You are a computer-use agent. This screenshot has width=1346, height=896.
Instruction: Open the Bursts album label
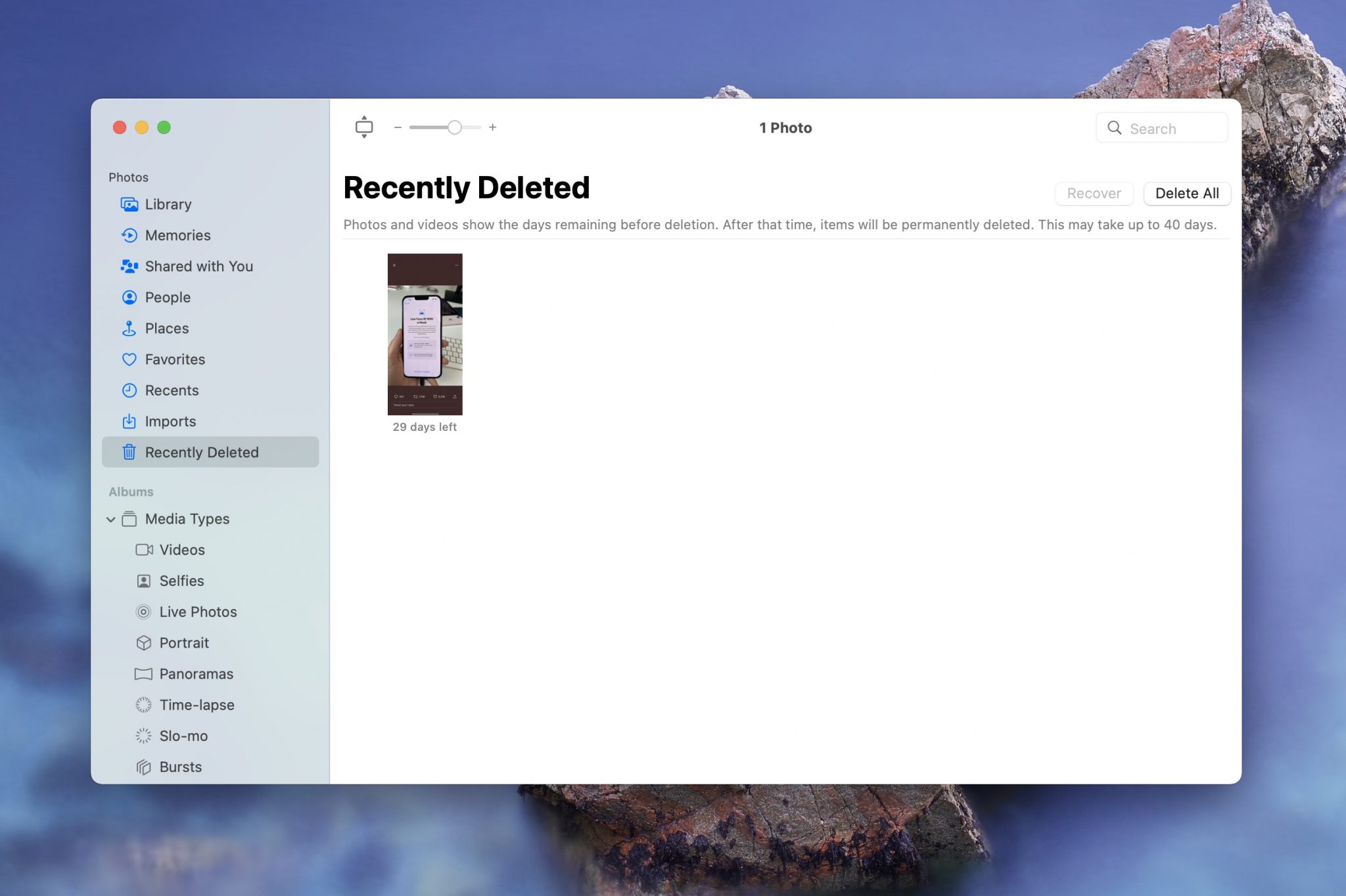[x=180, y=767]
